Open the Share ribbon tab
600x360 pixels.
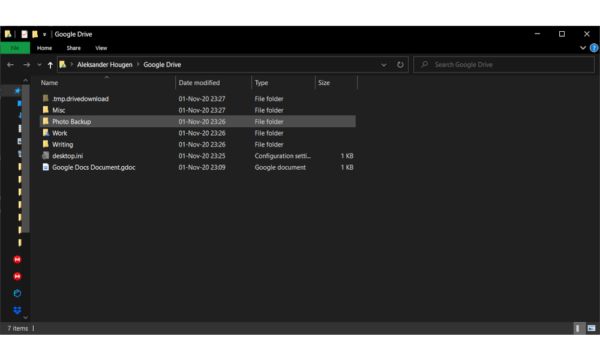(x=73, y=48)
